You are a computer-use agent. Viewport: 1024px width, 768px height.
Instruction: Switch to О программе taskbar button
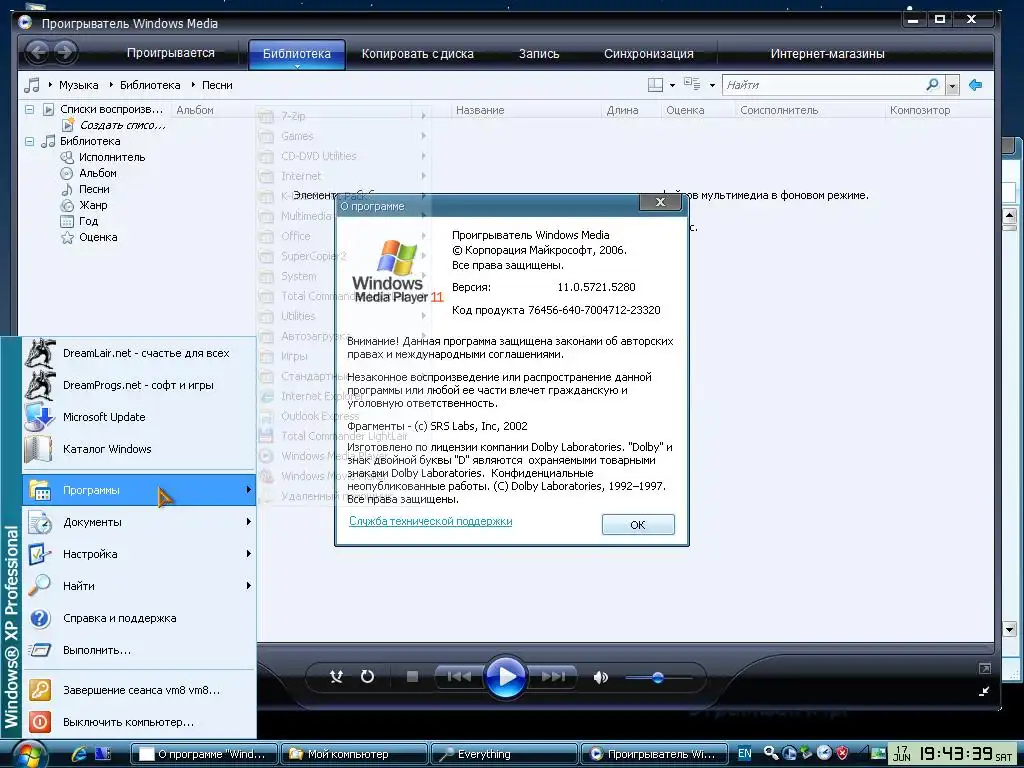point(204,754)
